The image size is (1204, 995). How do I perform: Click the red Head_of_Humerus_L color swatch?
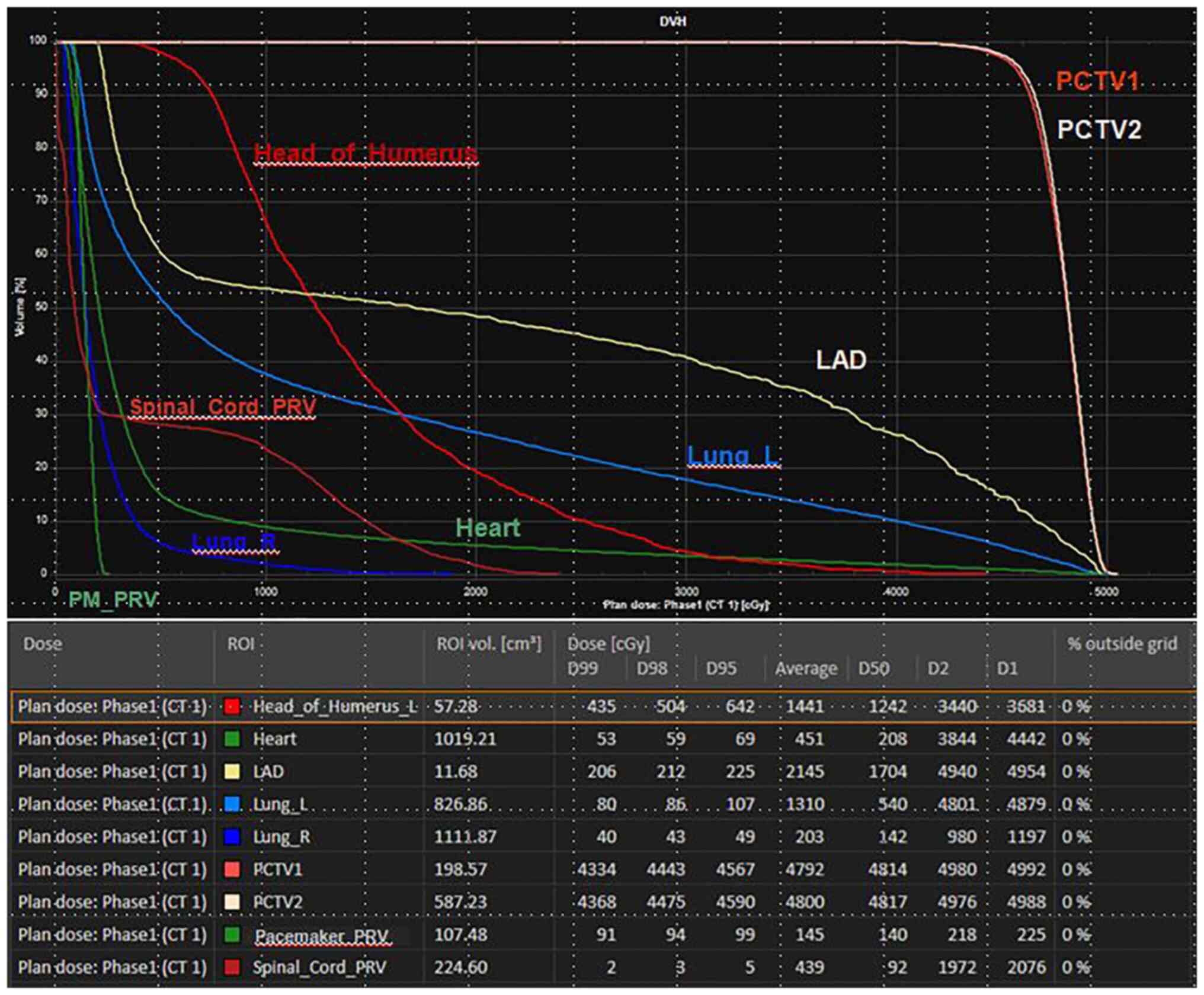232,707
